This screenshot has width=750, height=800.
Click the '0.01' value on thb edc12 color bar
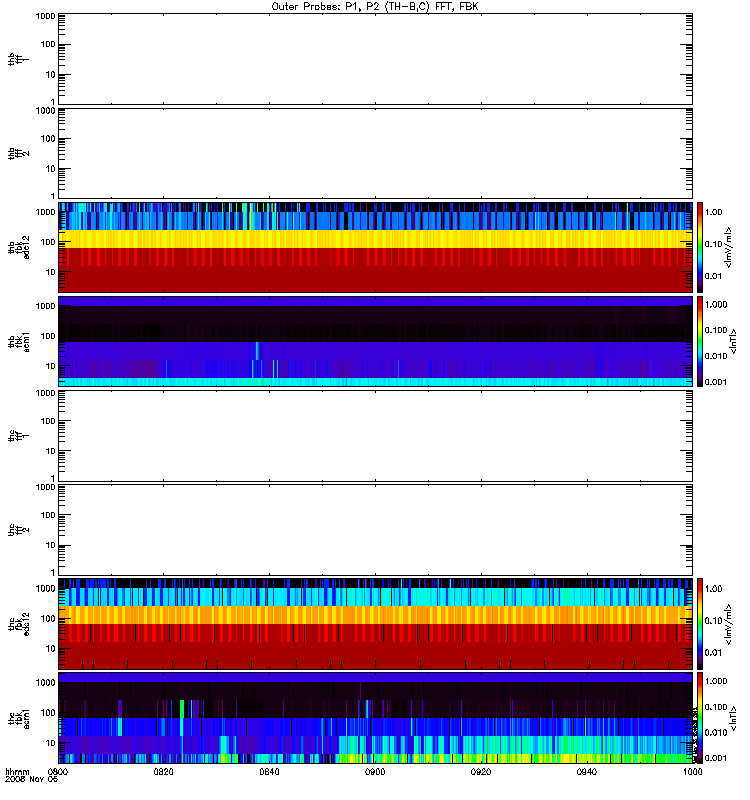coord(713,276)
